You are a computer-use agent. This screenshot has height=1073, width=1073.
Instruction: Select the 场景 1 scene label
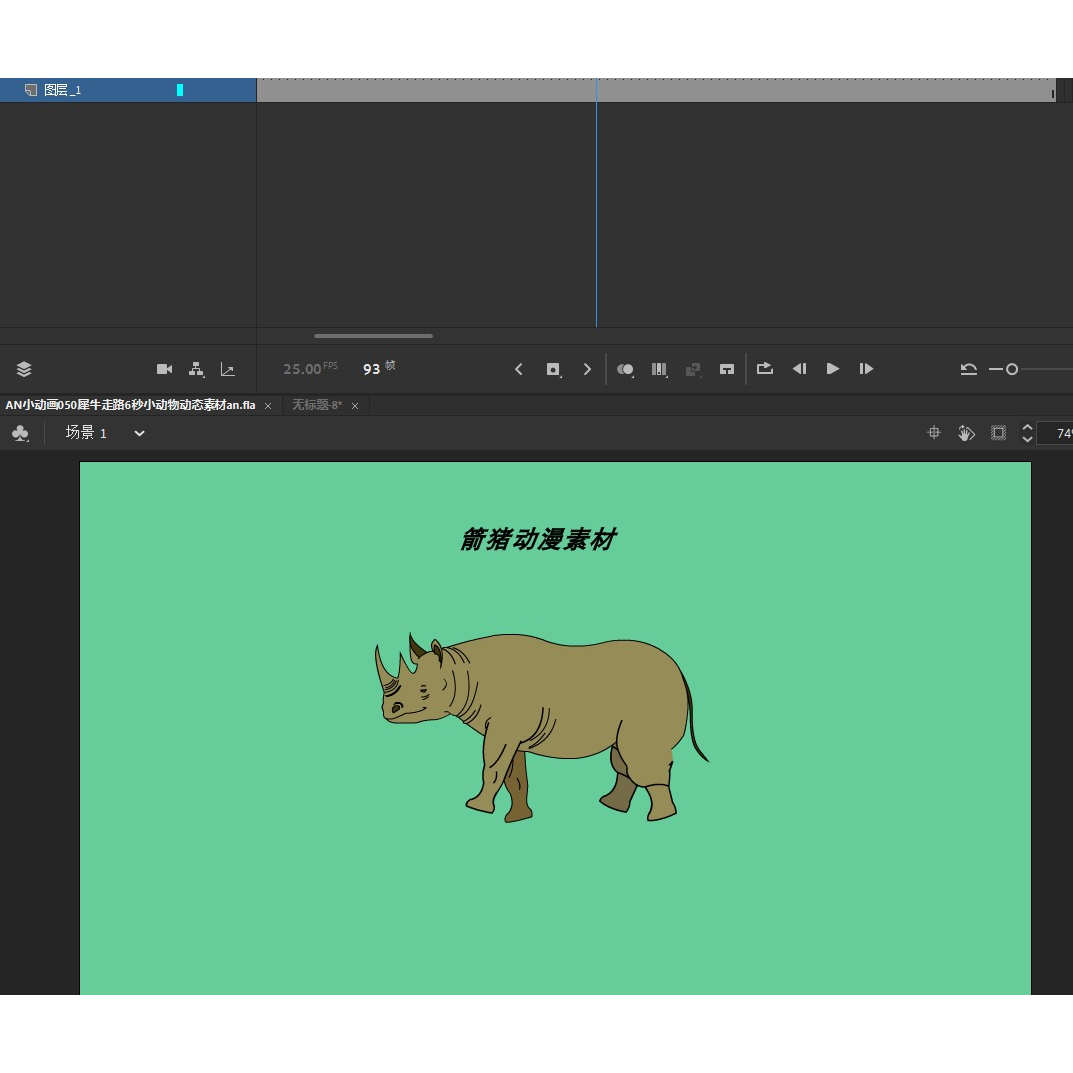coord(86,432)
